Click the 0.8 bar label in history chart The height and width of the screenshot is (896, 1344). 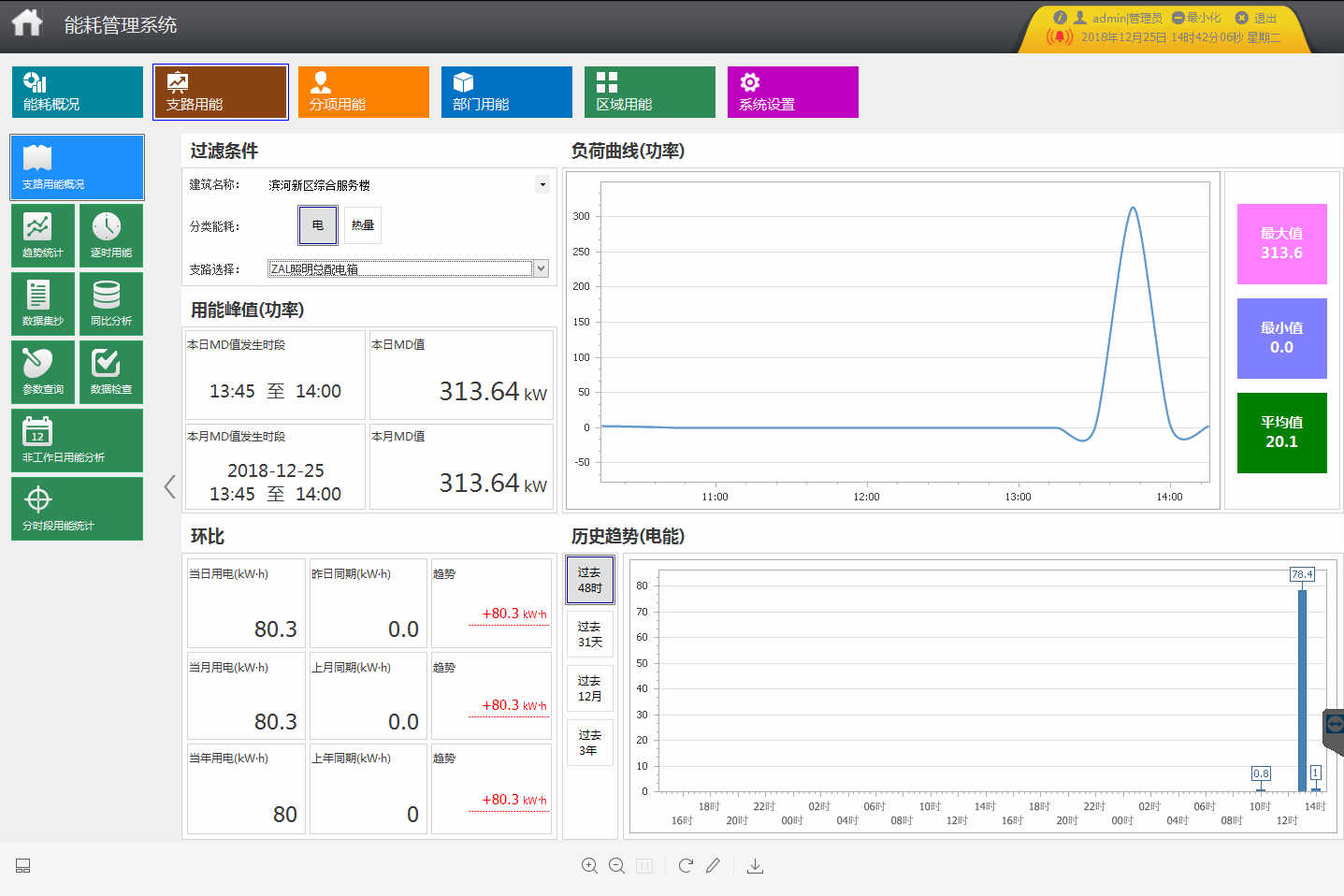(x=1261, y=773)
